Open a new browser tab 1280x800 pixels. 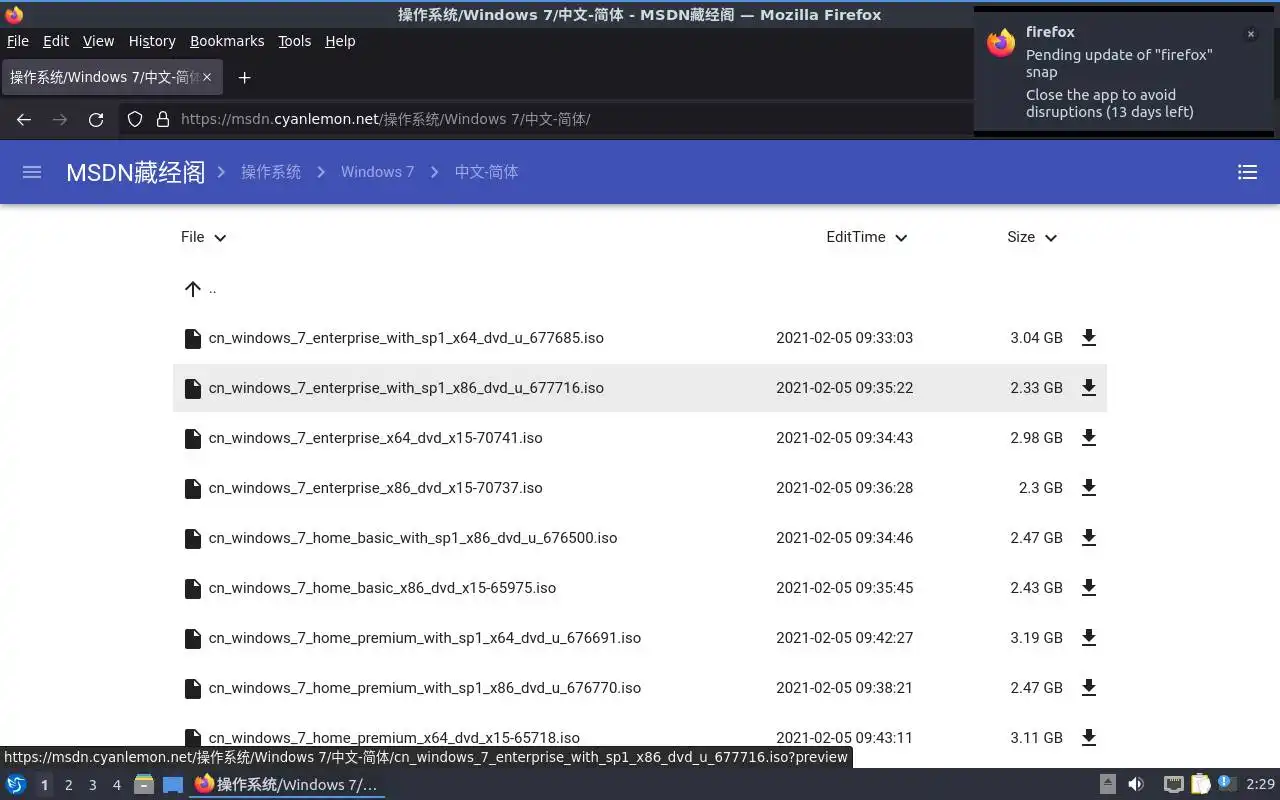click(x=244, y=77)
